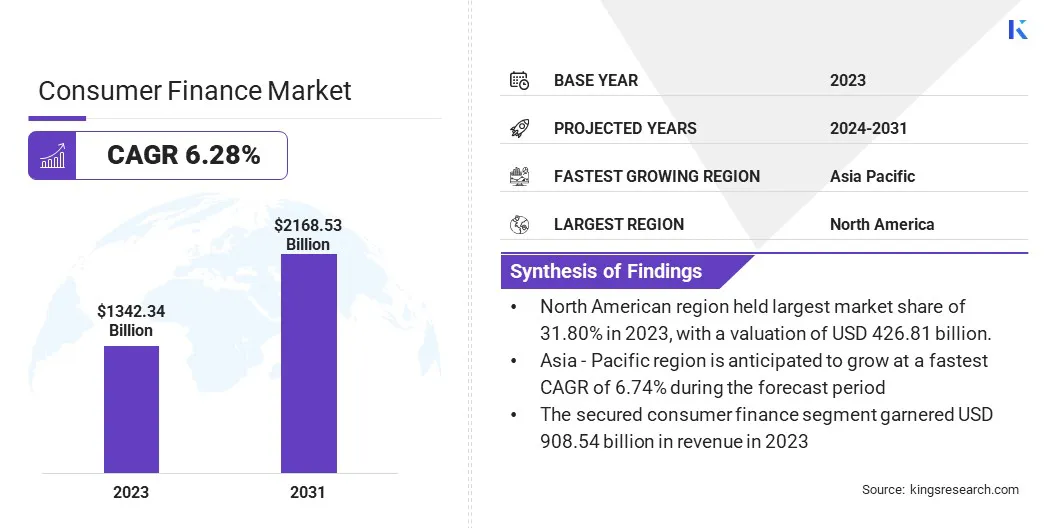Click the North America region value
This screenshot has height=528, width=1056.
pyautogui.click(x=882, y=224)
